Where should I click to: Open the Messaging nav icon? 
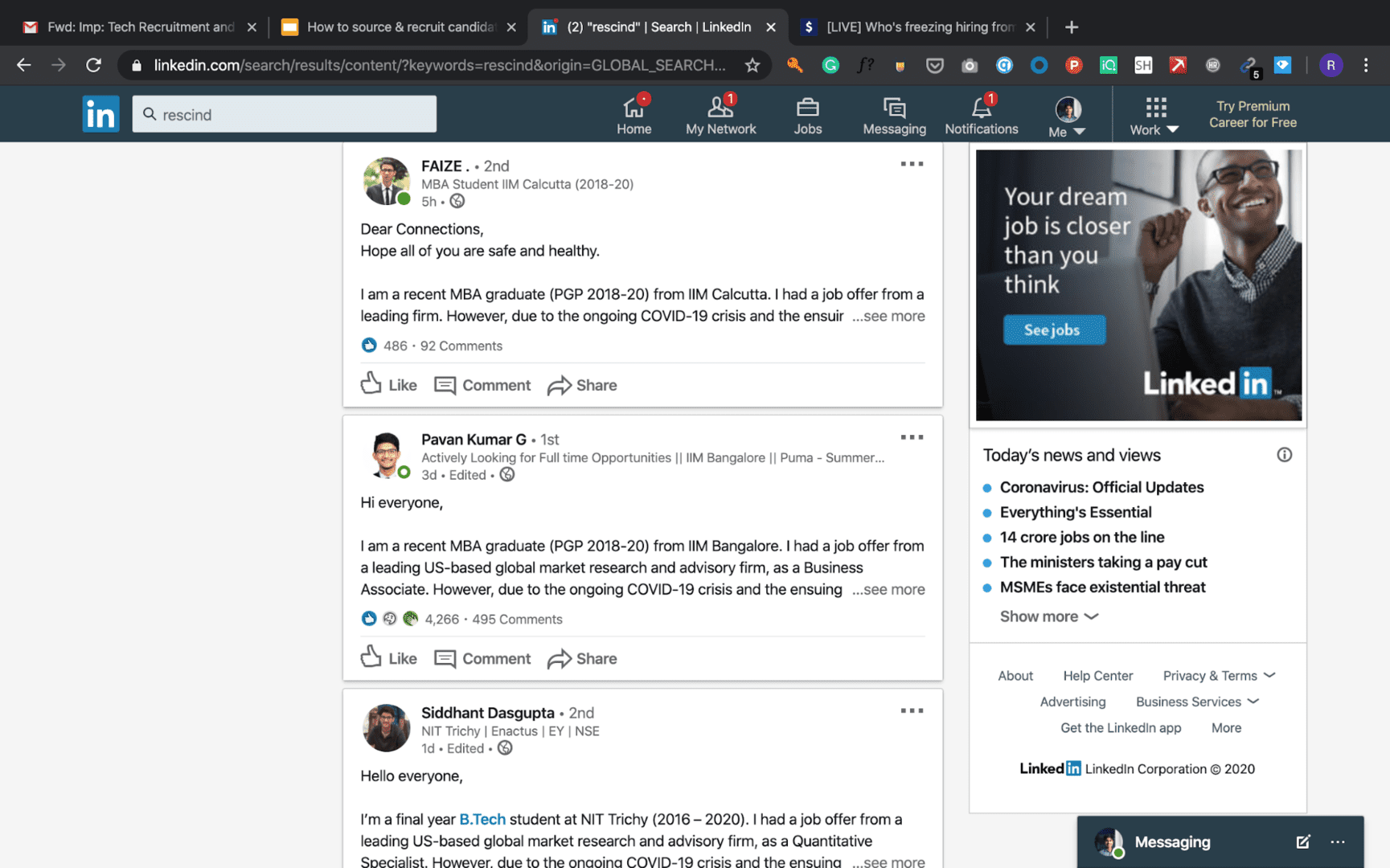coord(894,115)
